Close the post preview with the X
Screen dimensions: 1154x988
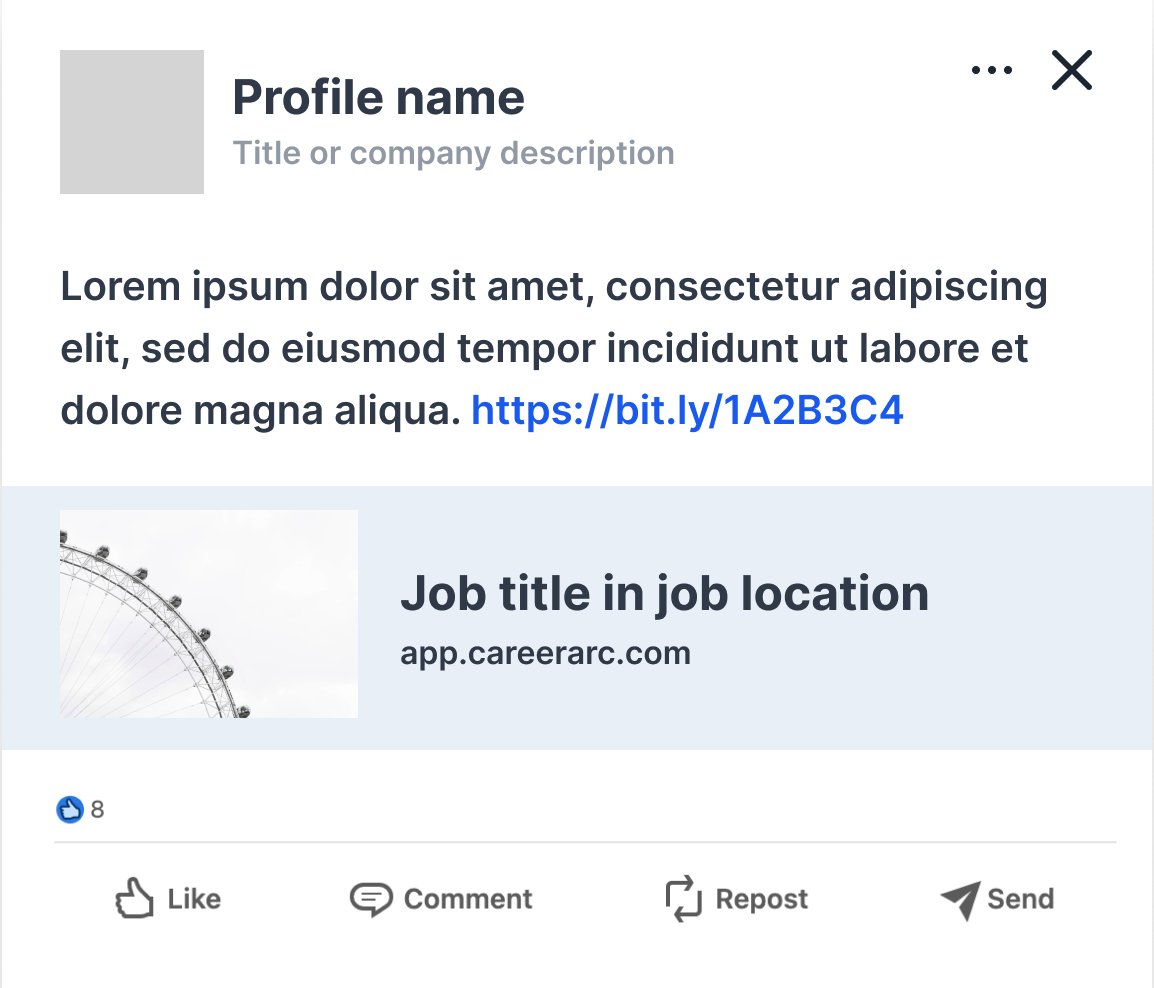(x=1072, y=70)
